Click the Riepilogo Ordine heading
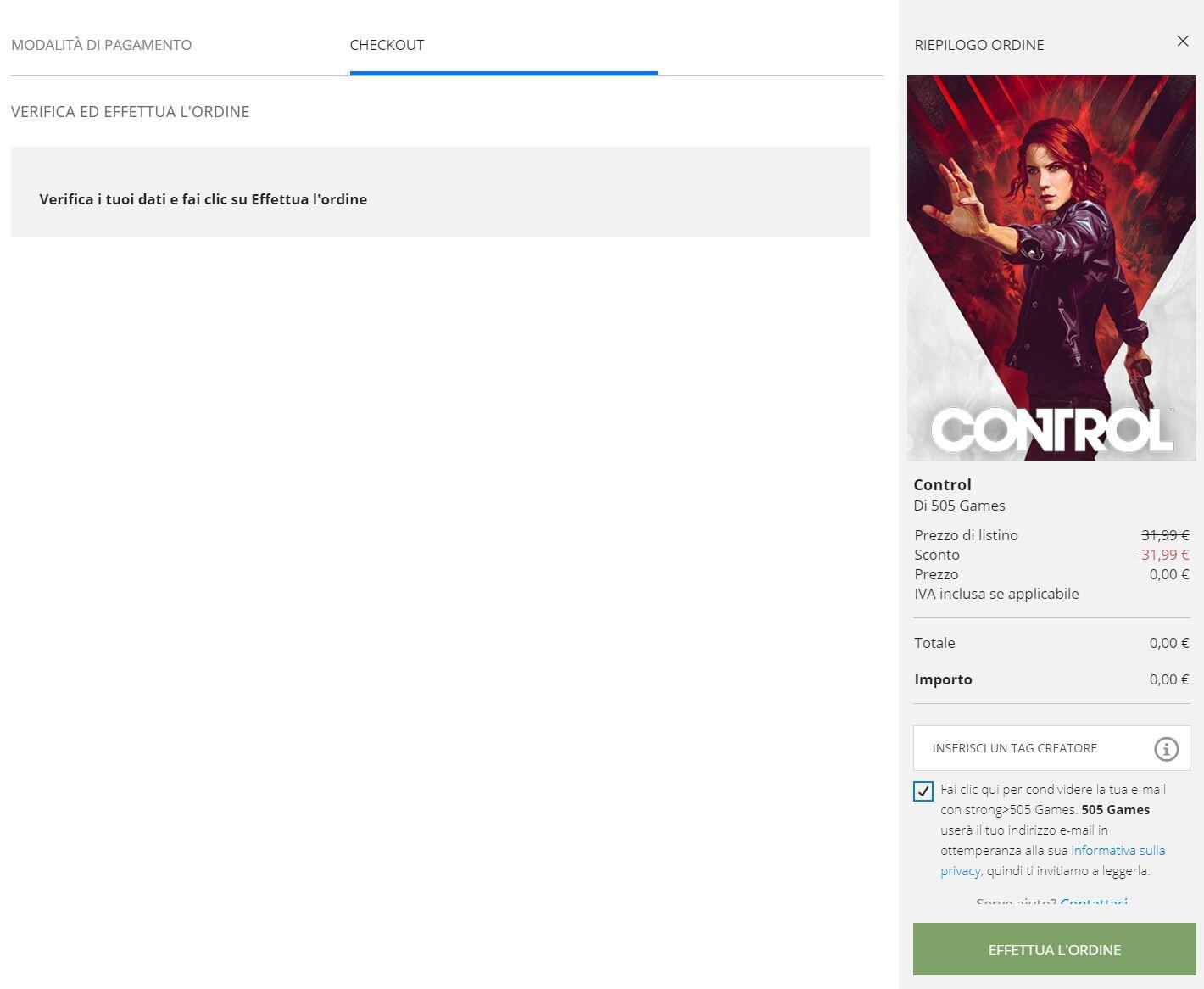Screen dimensions: 1204x989 [978, 45]
